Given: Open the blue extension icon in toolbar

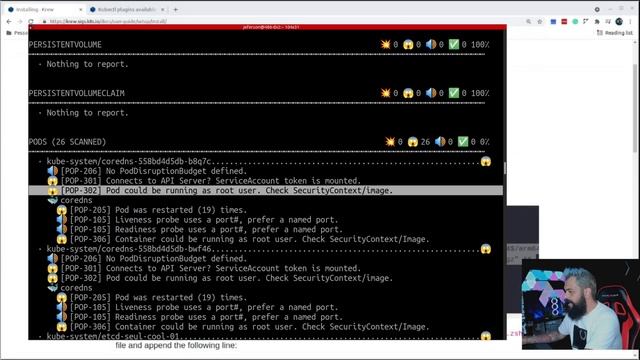Looking at the screenshot, I should pos(553,21).
